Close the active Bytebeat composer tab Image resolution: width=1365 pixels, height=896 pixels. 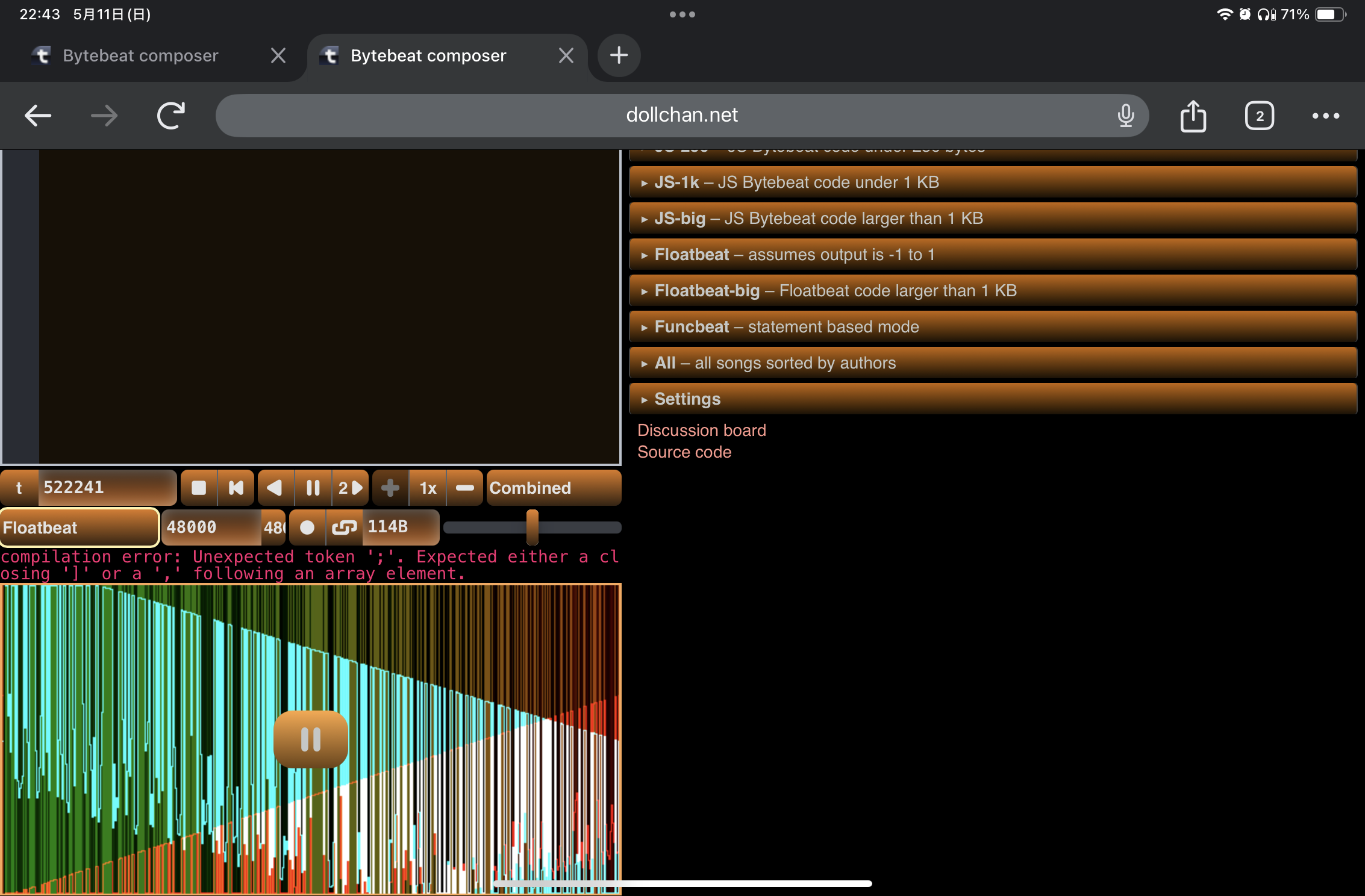(x=566, y=55)
